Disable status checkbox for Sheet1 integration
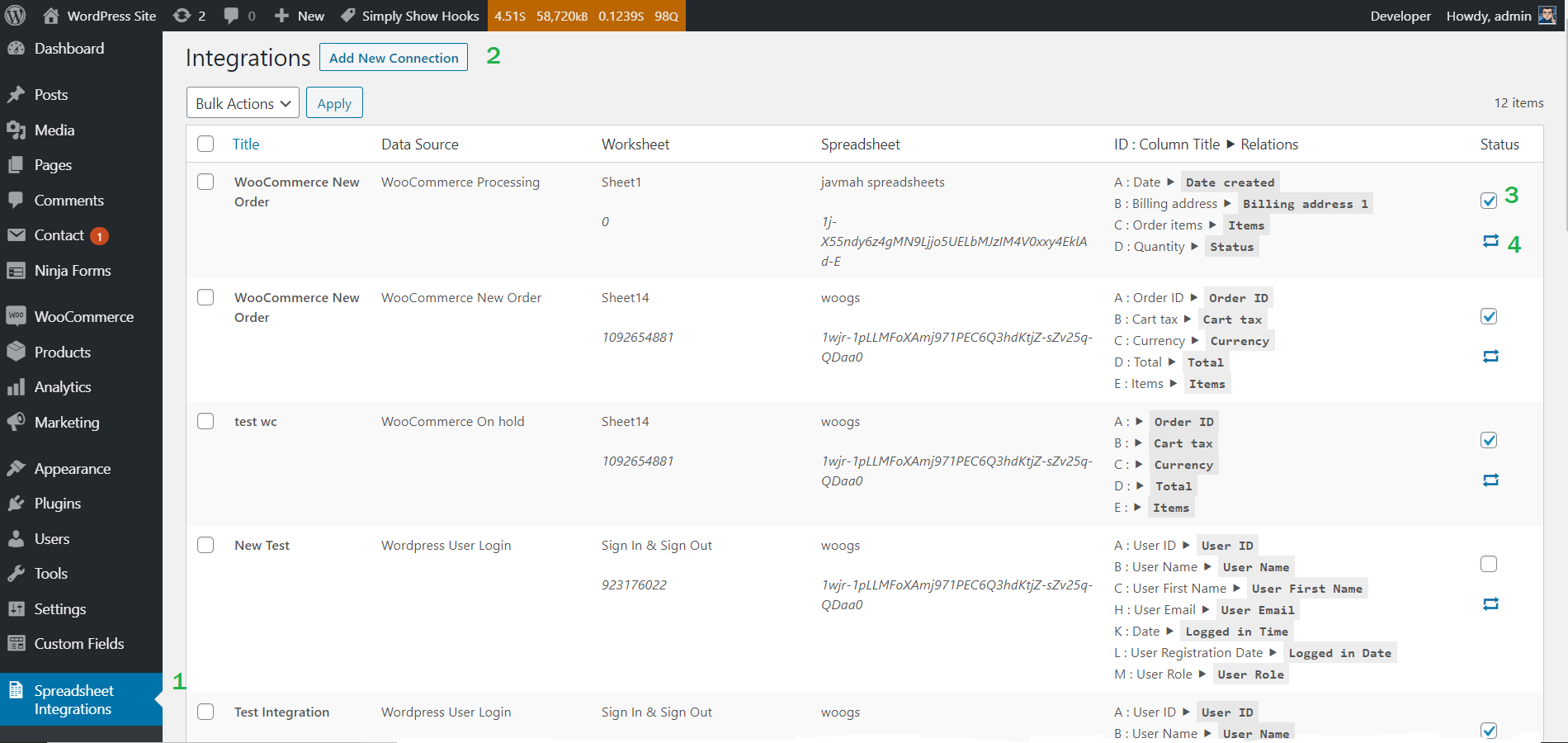Screen dimensions: 1568x743 click(1489, 201)
